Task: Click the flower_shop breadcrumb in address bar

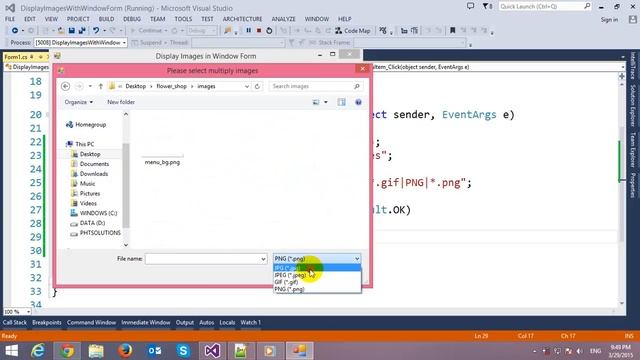Action: point(171,86)
